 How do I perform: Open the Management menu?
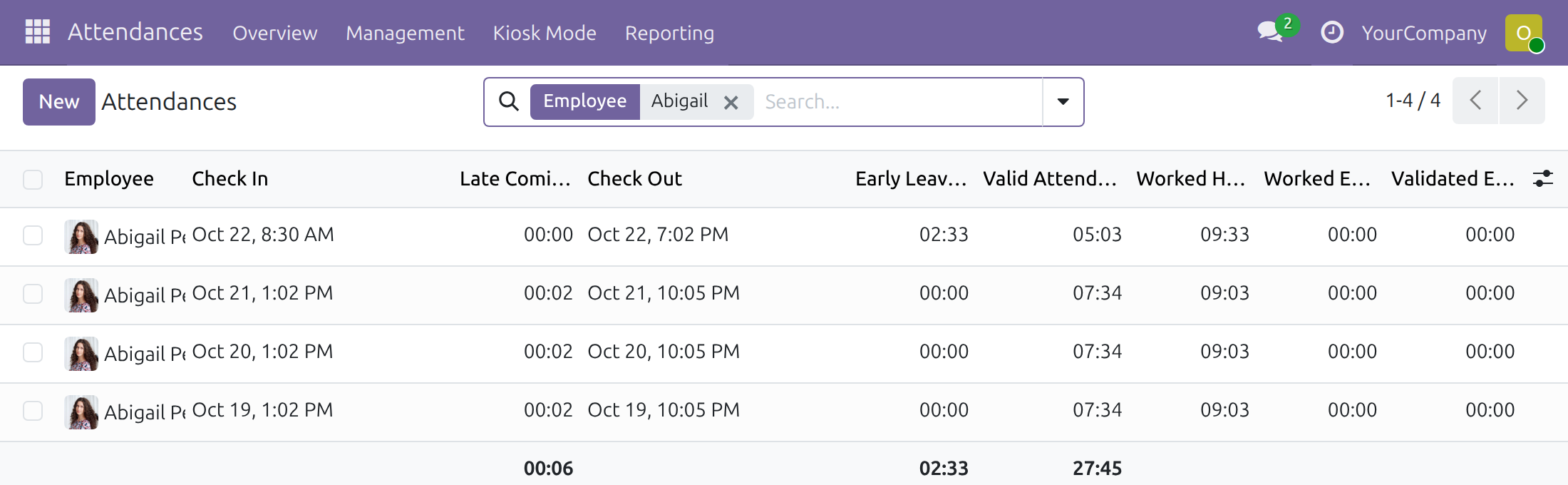405,33
